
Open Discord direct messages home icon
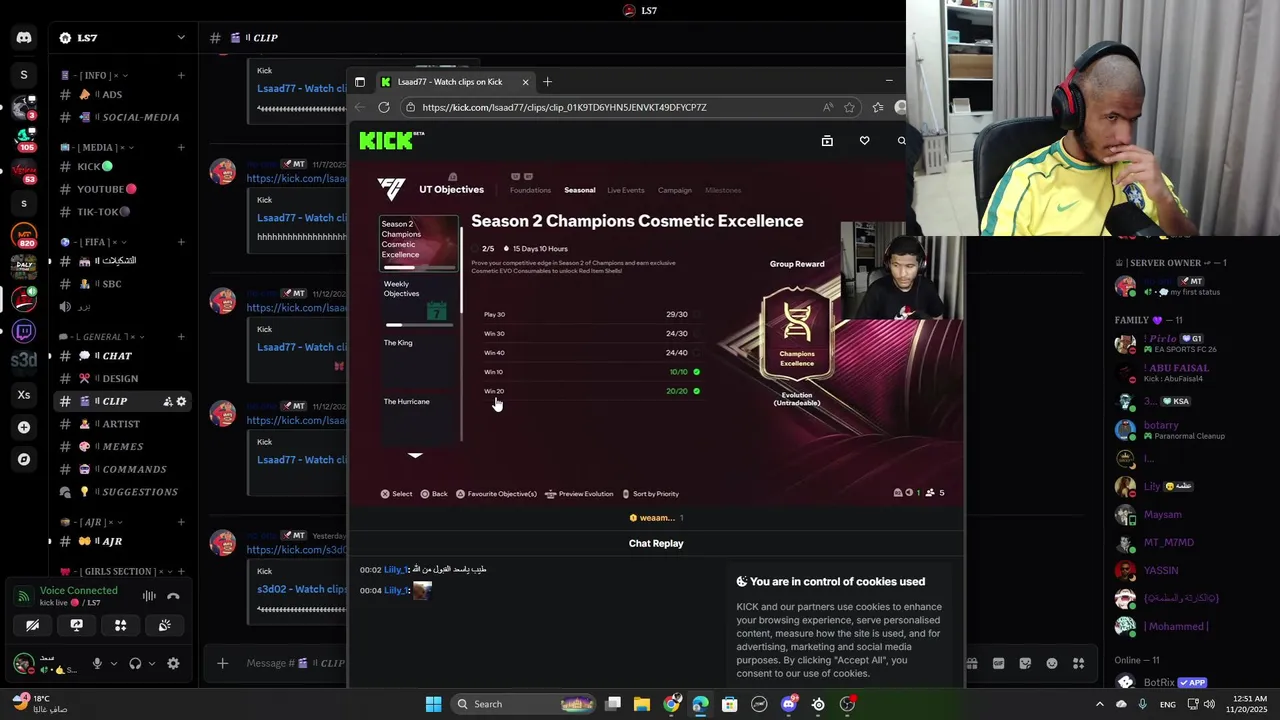(x=24, y=38)
